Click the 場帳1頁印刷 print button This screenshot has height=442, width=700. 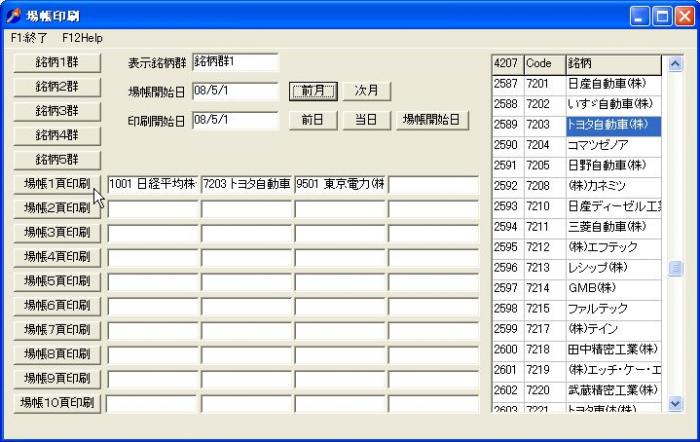click(x=56, y=184)
